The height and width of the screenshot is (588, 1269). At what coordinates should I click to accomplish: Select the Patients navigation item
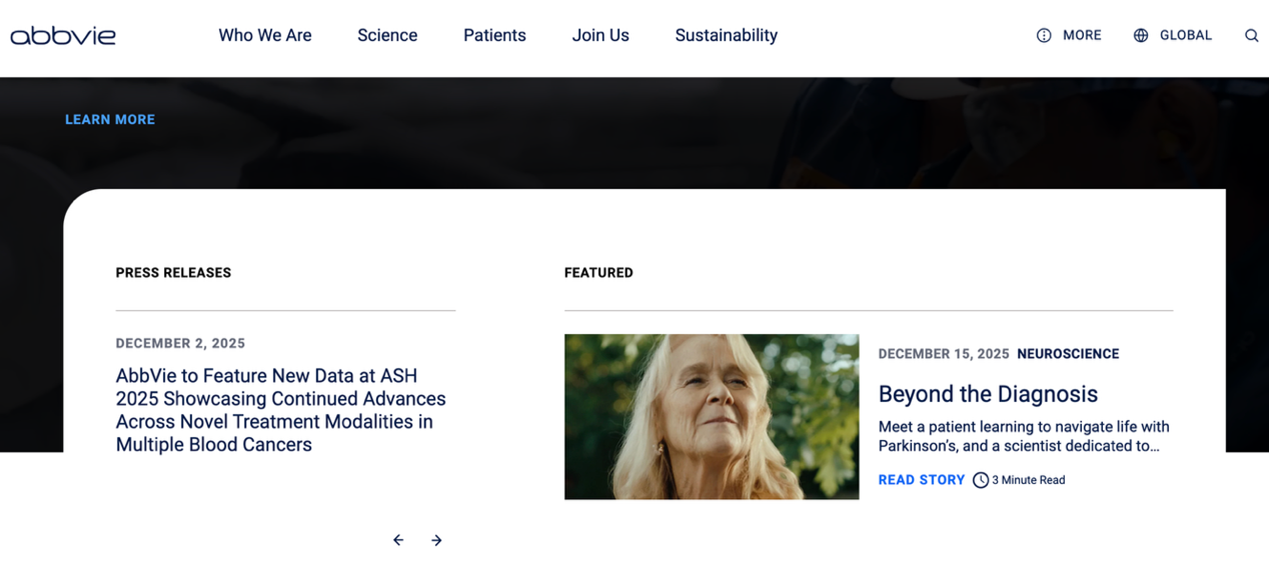pyautogui.click(x=494, y=35)
